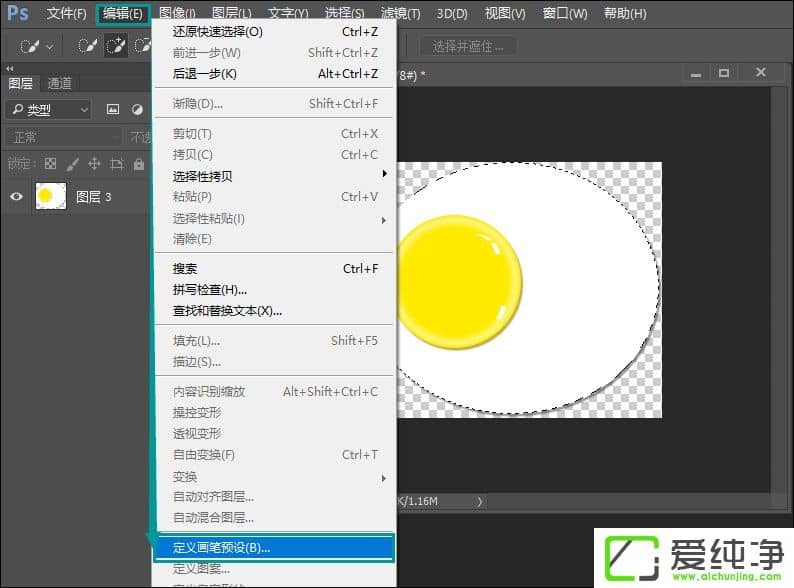Click the 图层 3 layer thumbnail

pos(51,197)
